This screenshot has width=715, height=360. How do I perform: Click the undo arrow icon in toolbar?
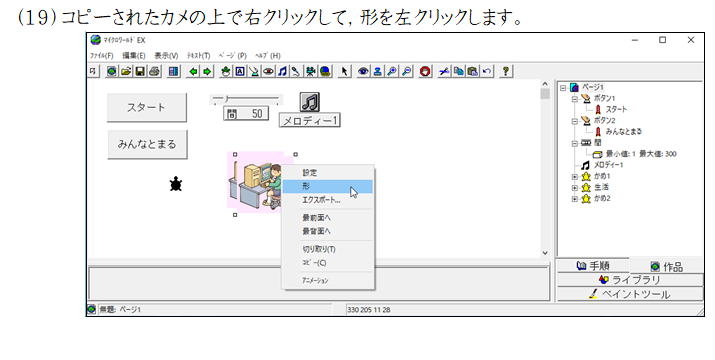[x=487, y=71]
